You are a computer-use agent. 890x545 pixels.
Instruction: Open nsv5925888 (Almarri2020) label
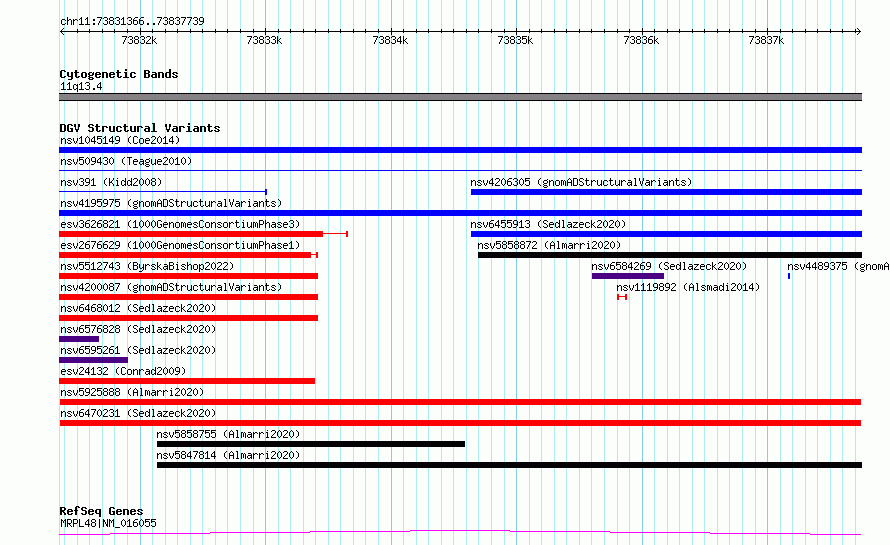click(x=132, y=392)
